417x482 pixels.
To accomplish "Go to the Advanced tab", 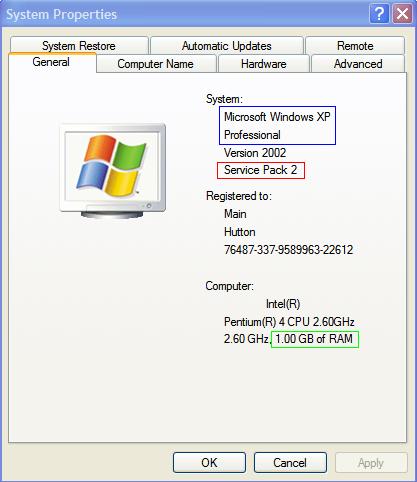I will pyautogui.click(x=358, y=64).
